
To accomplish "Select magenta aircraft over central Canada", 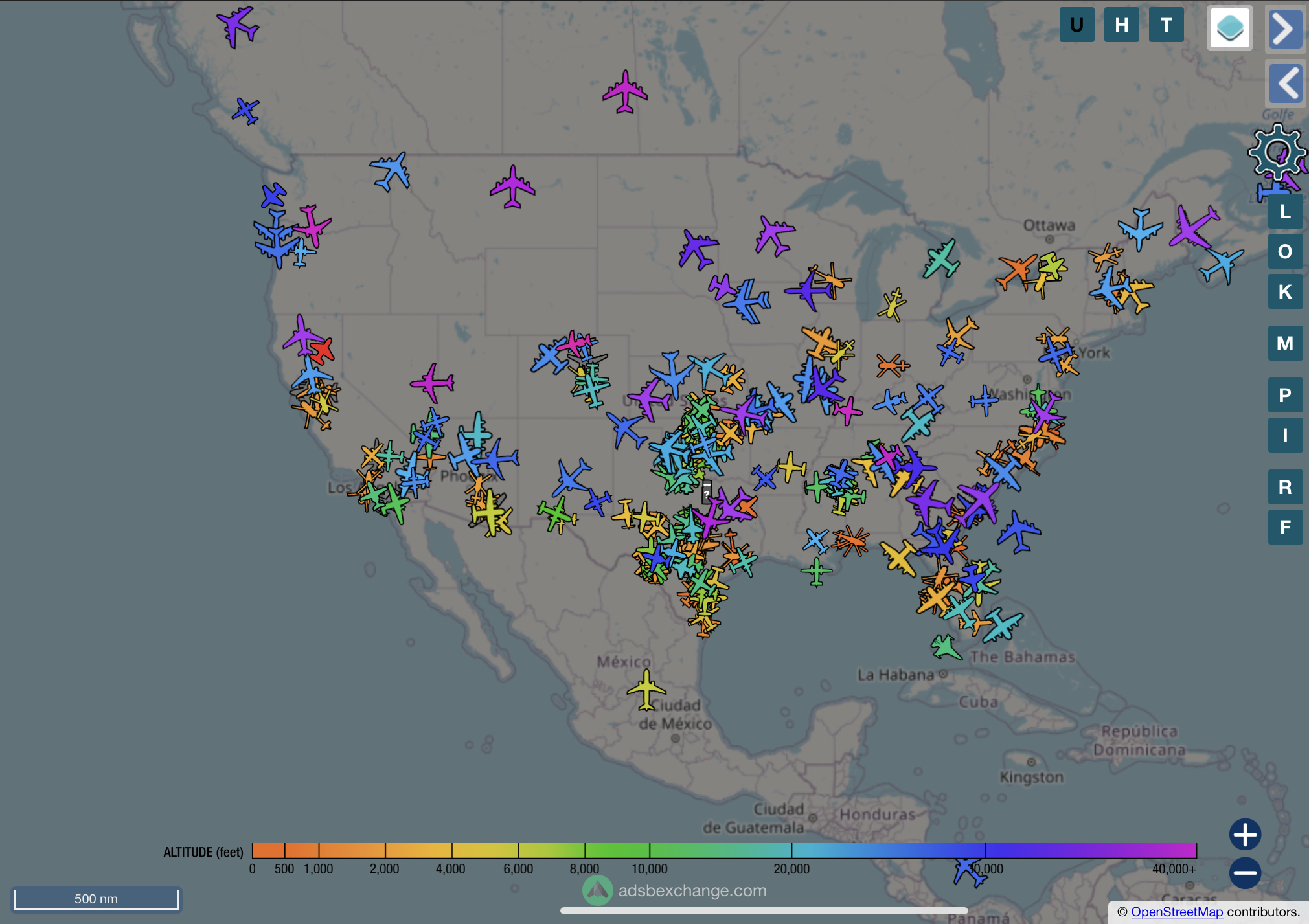I will [625, 92].
